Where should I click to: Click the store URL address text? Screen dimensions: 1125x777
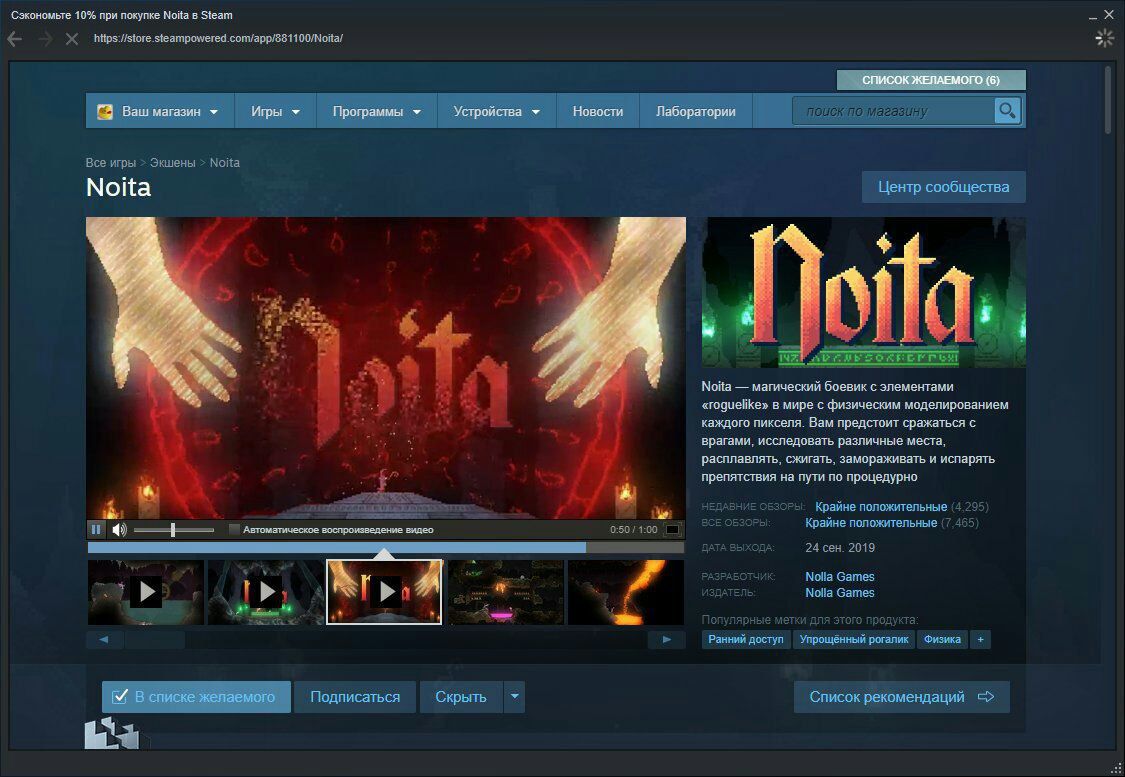click(x=218, y=39)
